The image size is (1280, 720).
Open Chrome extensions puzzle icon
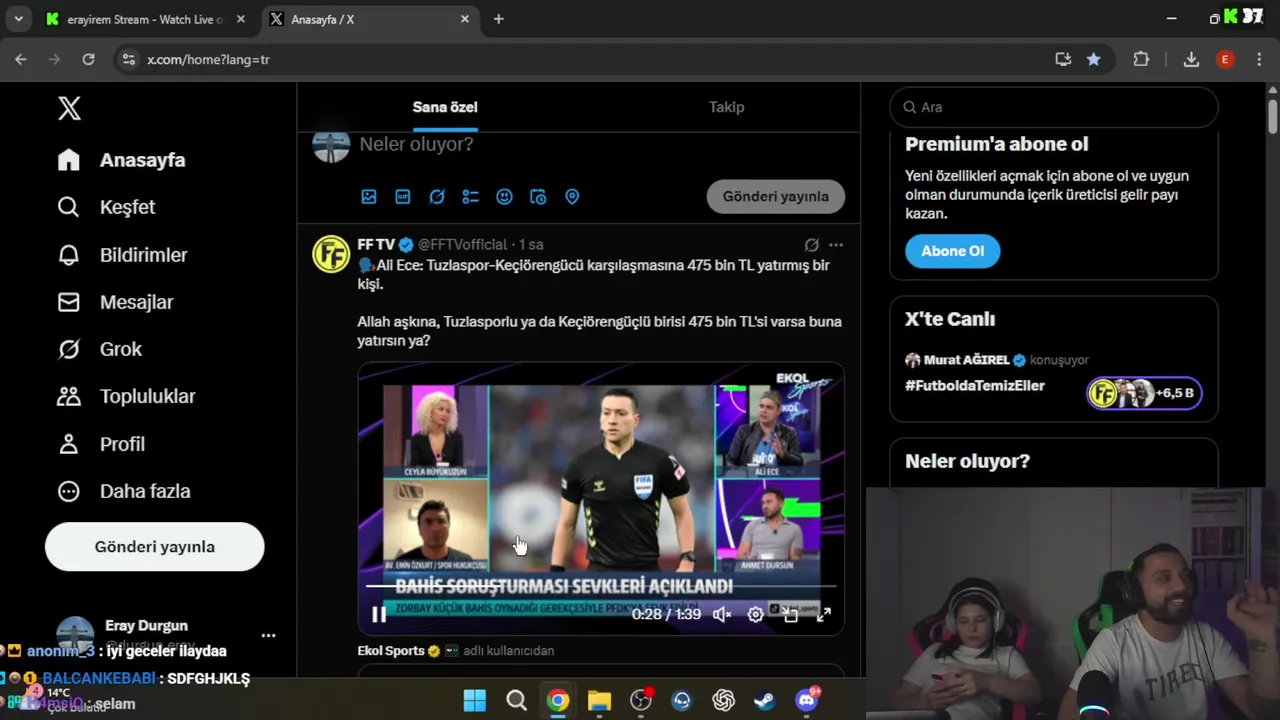pyautogui.click(x=1141, y=59)
